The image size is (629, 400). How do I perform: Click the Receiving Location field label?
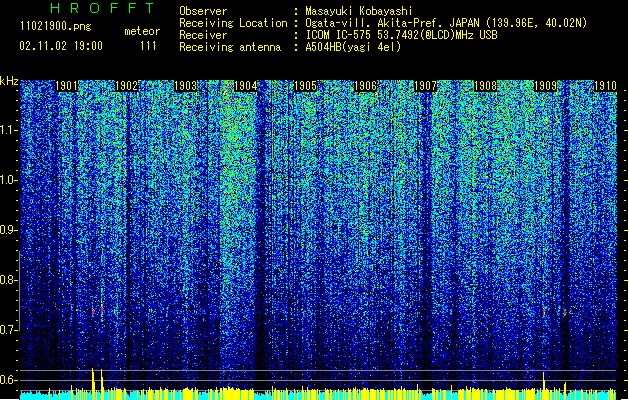pos(233,23)
